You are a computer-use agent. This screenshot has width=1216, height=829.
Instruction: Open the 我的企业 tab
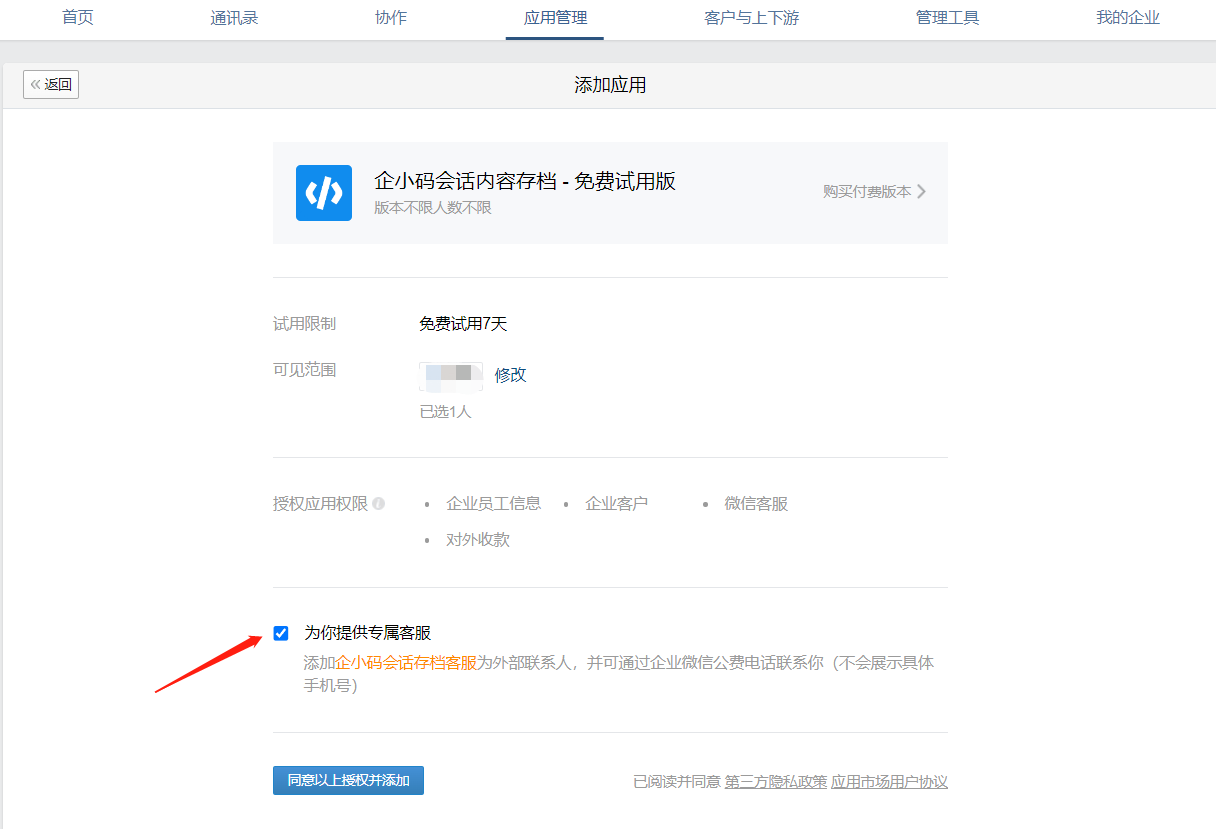click(1128, 18)
